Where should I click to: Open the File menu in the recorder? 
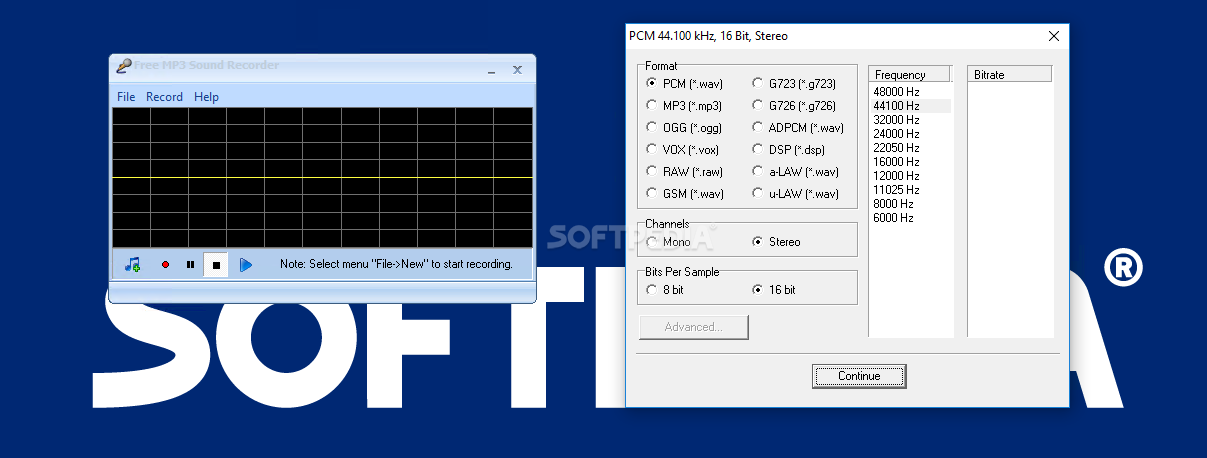click(126, 97)
